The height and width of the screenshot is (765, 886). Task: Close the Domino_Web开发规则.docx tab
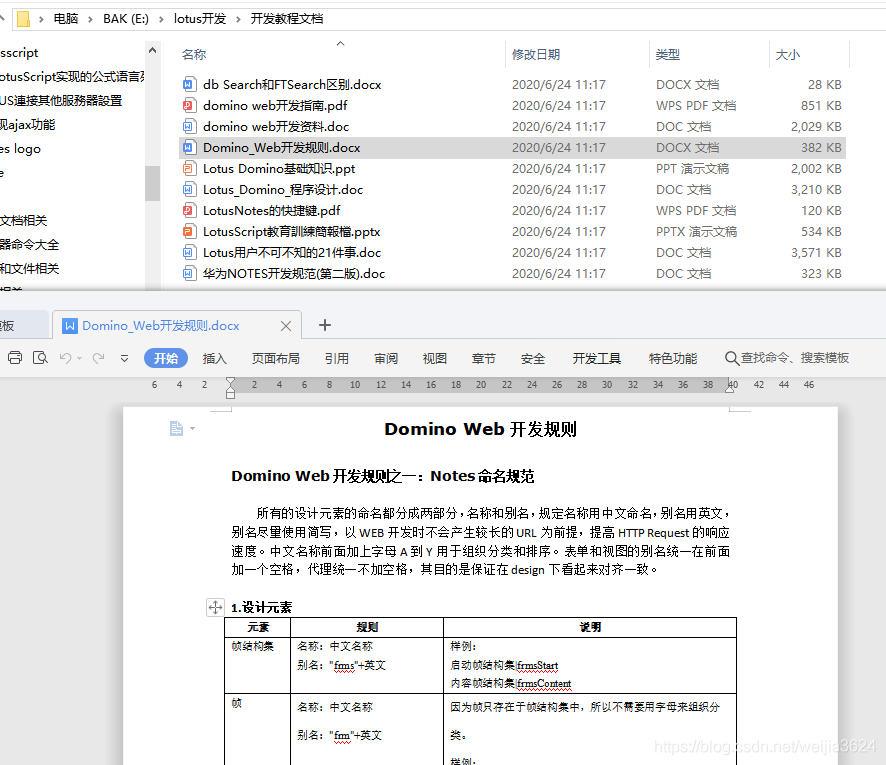coord(286,326)
